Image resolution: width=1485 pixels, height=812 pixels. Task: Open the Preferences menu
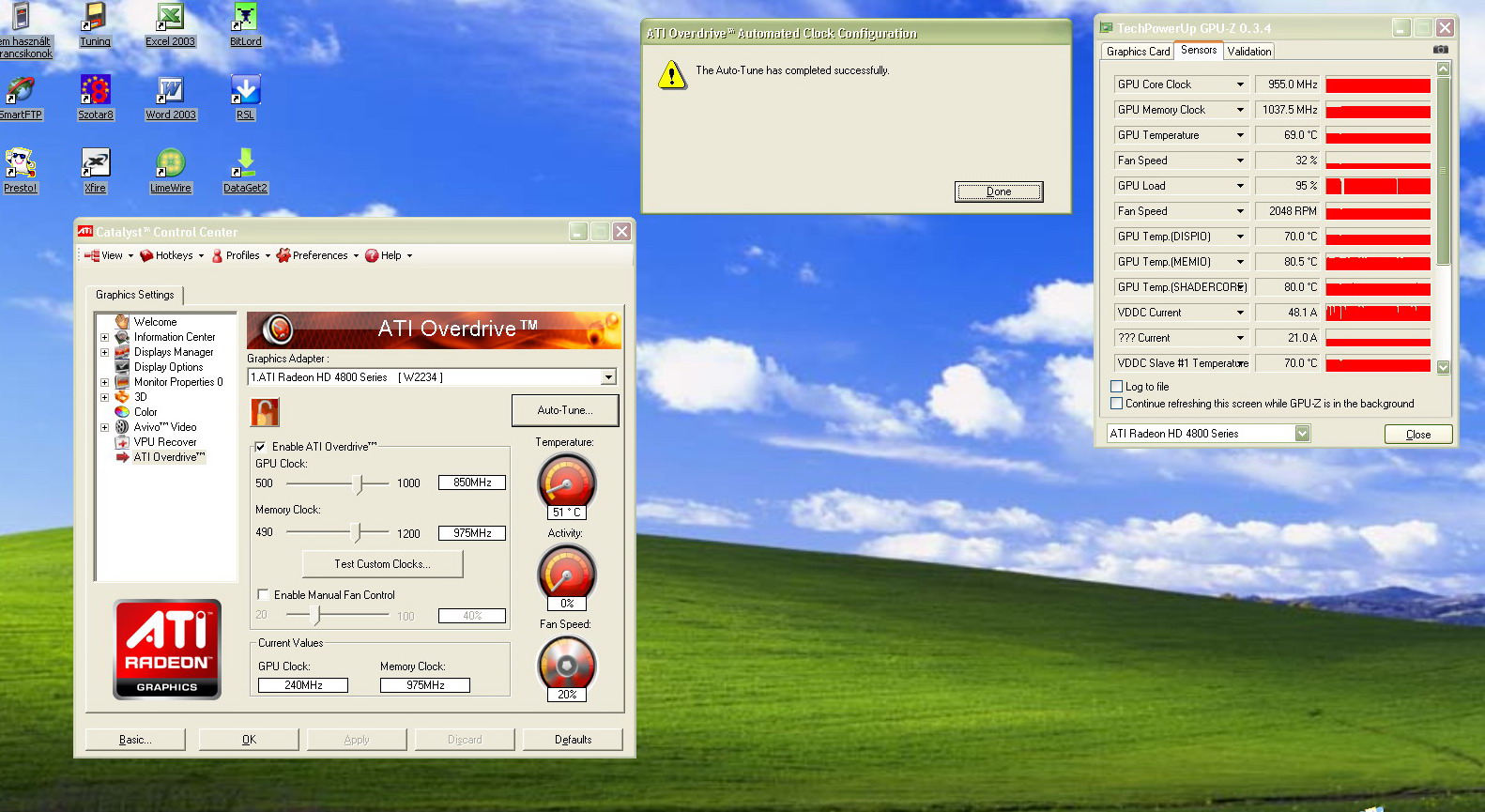(317, 255)
